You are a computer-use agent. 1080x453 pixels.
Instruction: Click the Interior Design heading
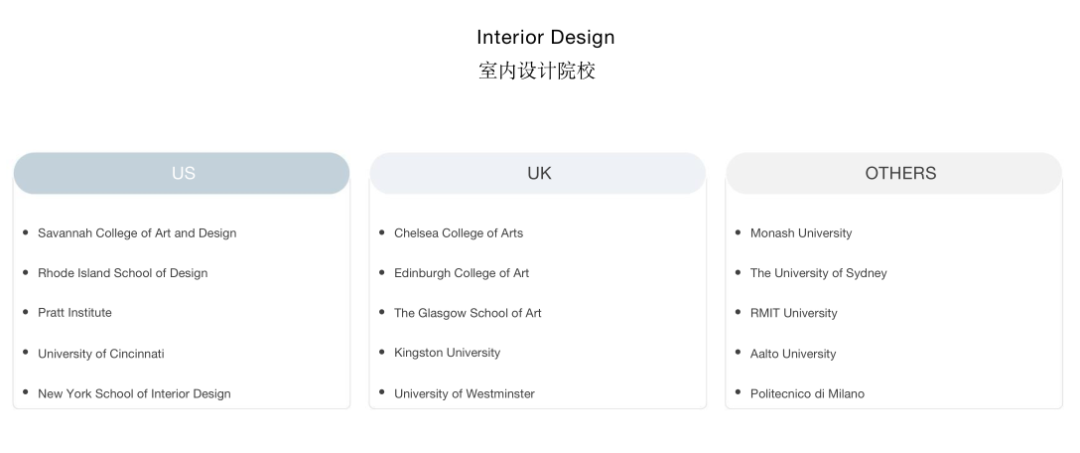pyautogui.click(x=545, y=38)
